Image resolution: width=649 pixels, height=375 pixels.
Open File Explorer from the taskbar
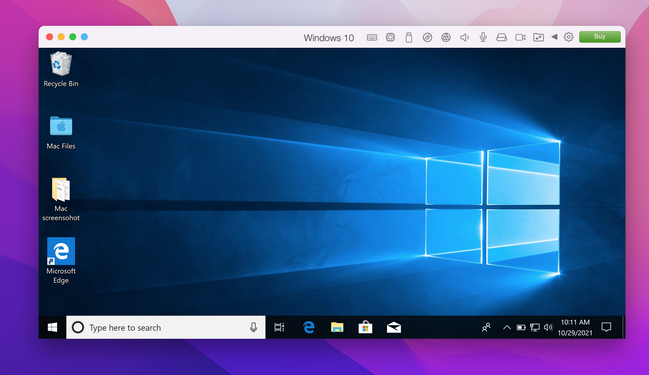[x=337, y=327]
